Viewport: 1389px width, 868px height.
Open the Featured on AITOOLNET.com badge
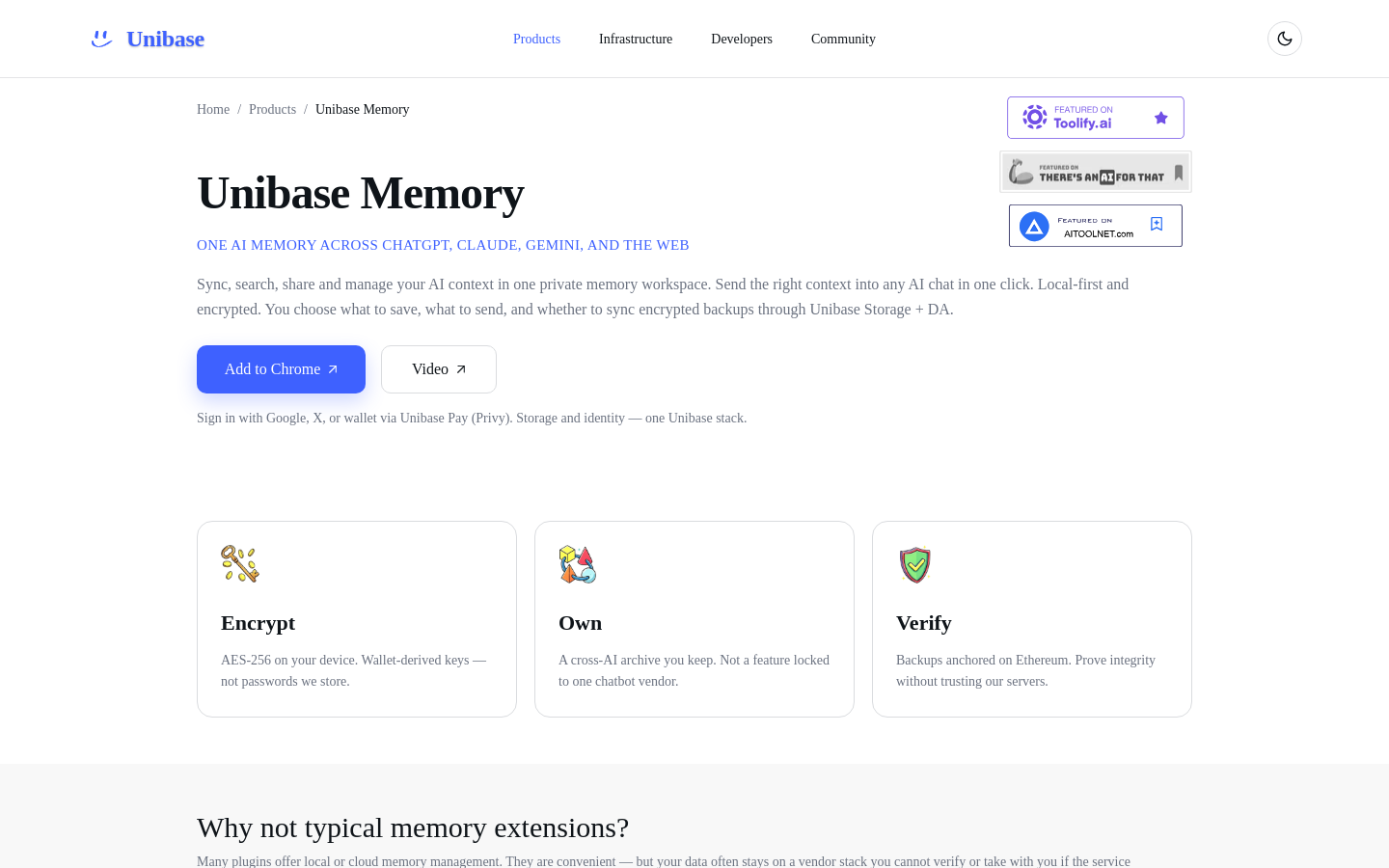(x=1096, y=226)
